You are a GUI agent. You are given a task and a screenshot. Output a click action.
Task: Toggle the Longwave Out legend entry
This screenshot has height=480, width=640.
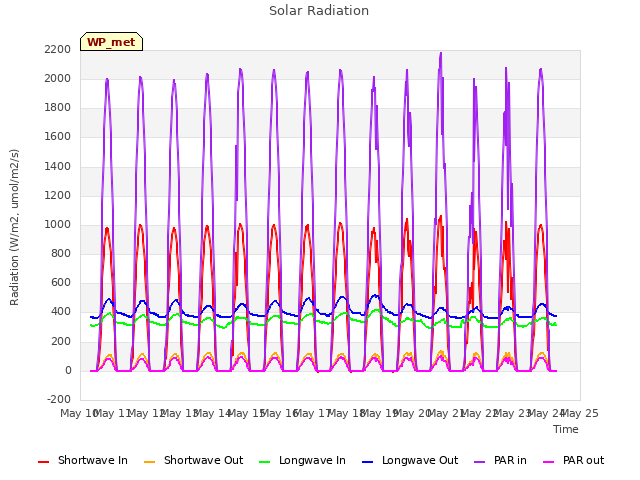click(410, 460)
